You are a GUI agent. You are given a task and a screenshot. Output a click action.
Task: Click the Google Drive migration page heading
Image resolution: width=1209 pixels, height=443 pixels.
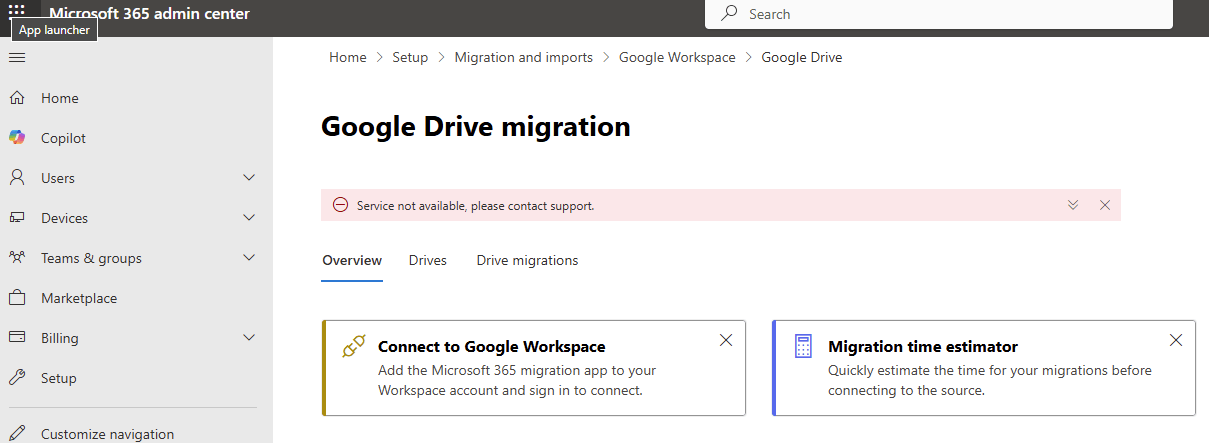[476, 127]
